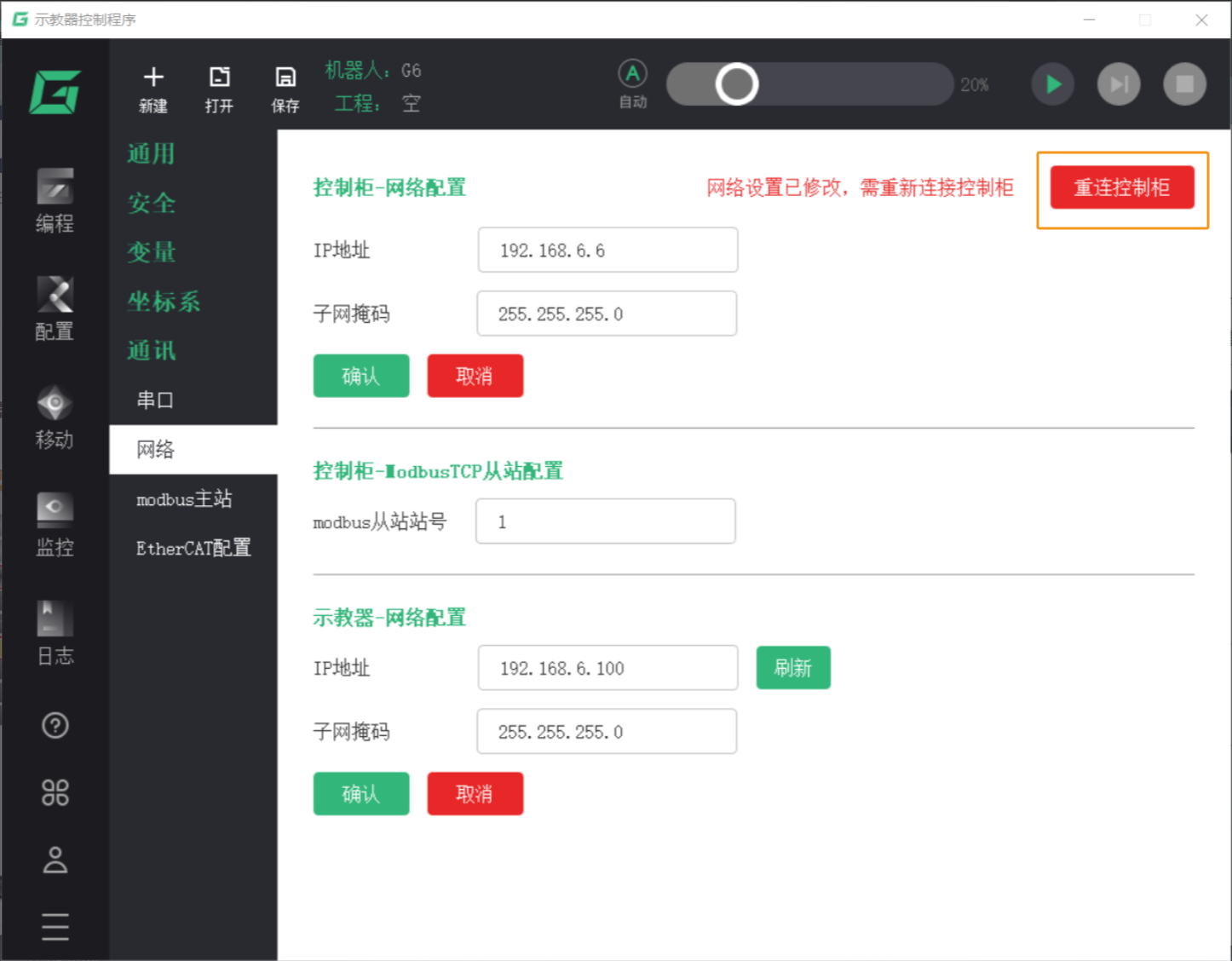The width and height of the screenshot is (1232, 961).
Task: Close the 示教器控制程序 window
Action: coord(1201,20)
